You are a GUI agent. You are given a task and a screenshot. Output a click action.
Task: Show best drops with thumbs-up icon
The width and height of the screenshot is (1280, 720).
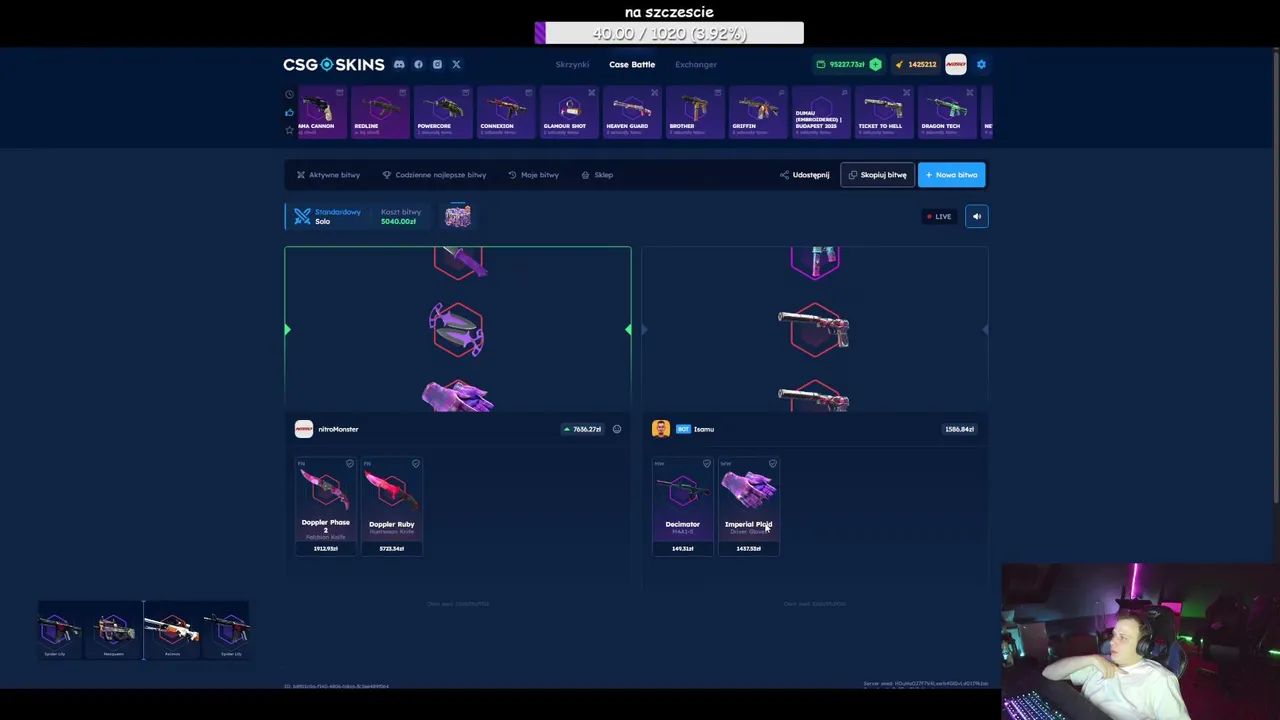click(289, 112)
